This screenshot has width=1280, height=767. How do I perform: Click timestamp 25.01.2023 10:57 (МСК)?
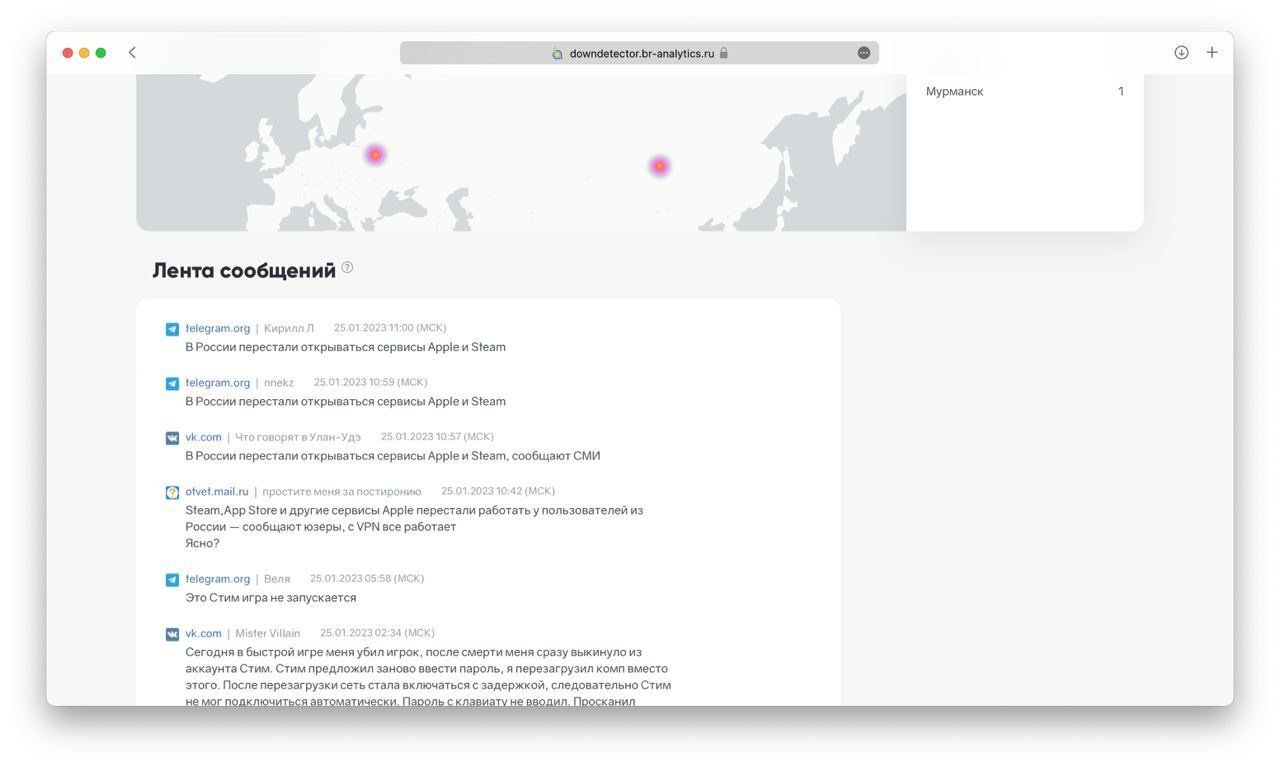point(437,436)
